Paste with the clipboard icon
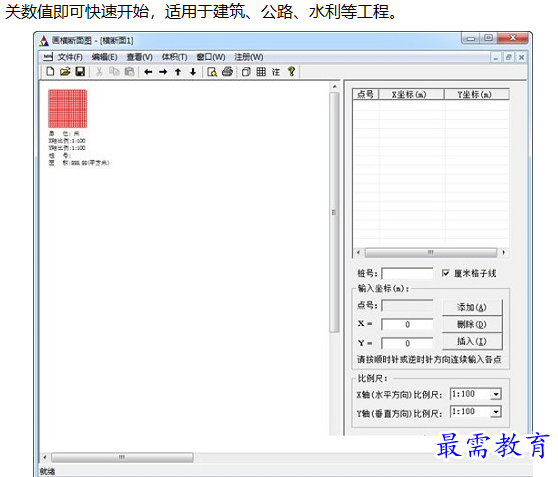The width and height of the screenshot is (558, 477). (129, 72)
